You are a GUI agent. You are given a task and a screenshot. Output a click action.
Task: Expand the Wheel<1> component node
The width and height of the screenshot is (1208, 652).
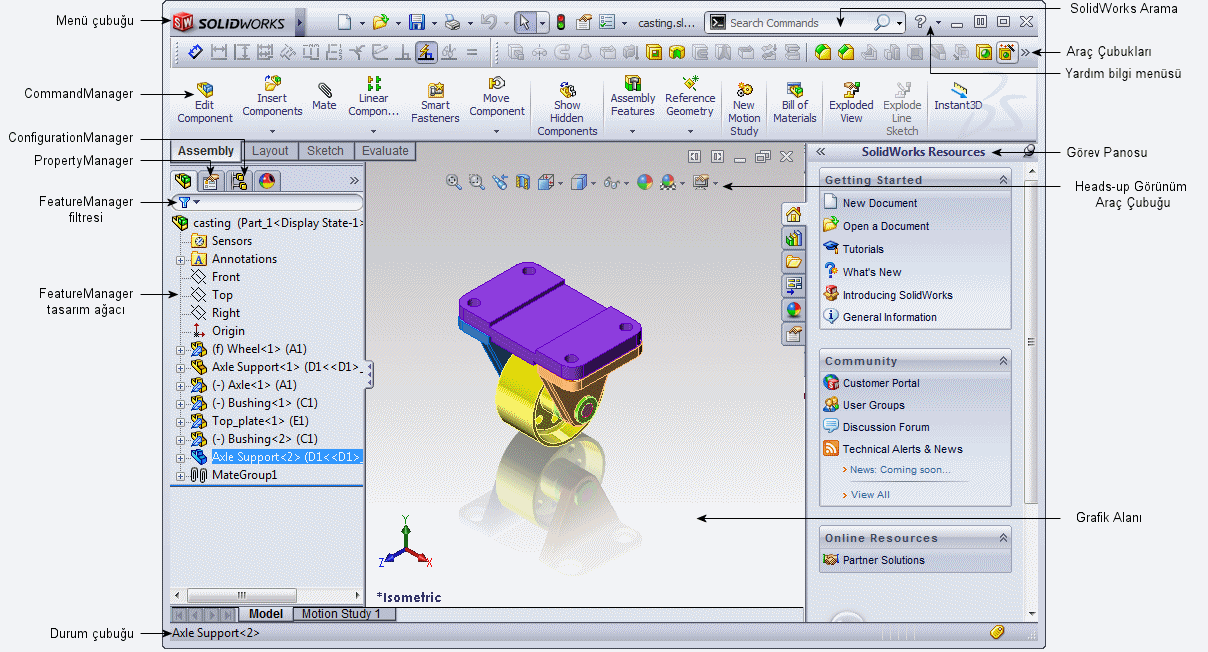click(181, 350)
